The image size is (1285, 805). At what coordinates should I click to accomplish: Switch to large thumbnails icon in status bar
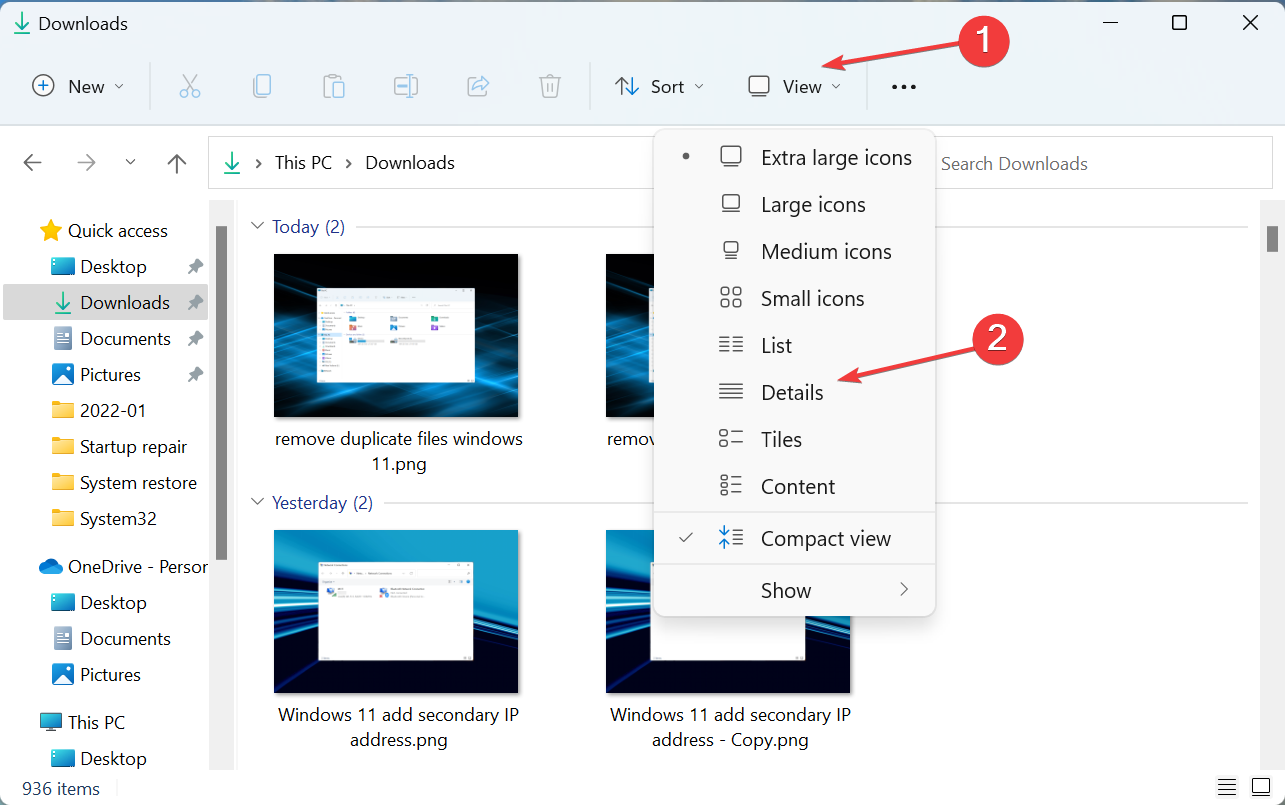click(1259, 787)
